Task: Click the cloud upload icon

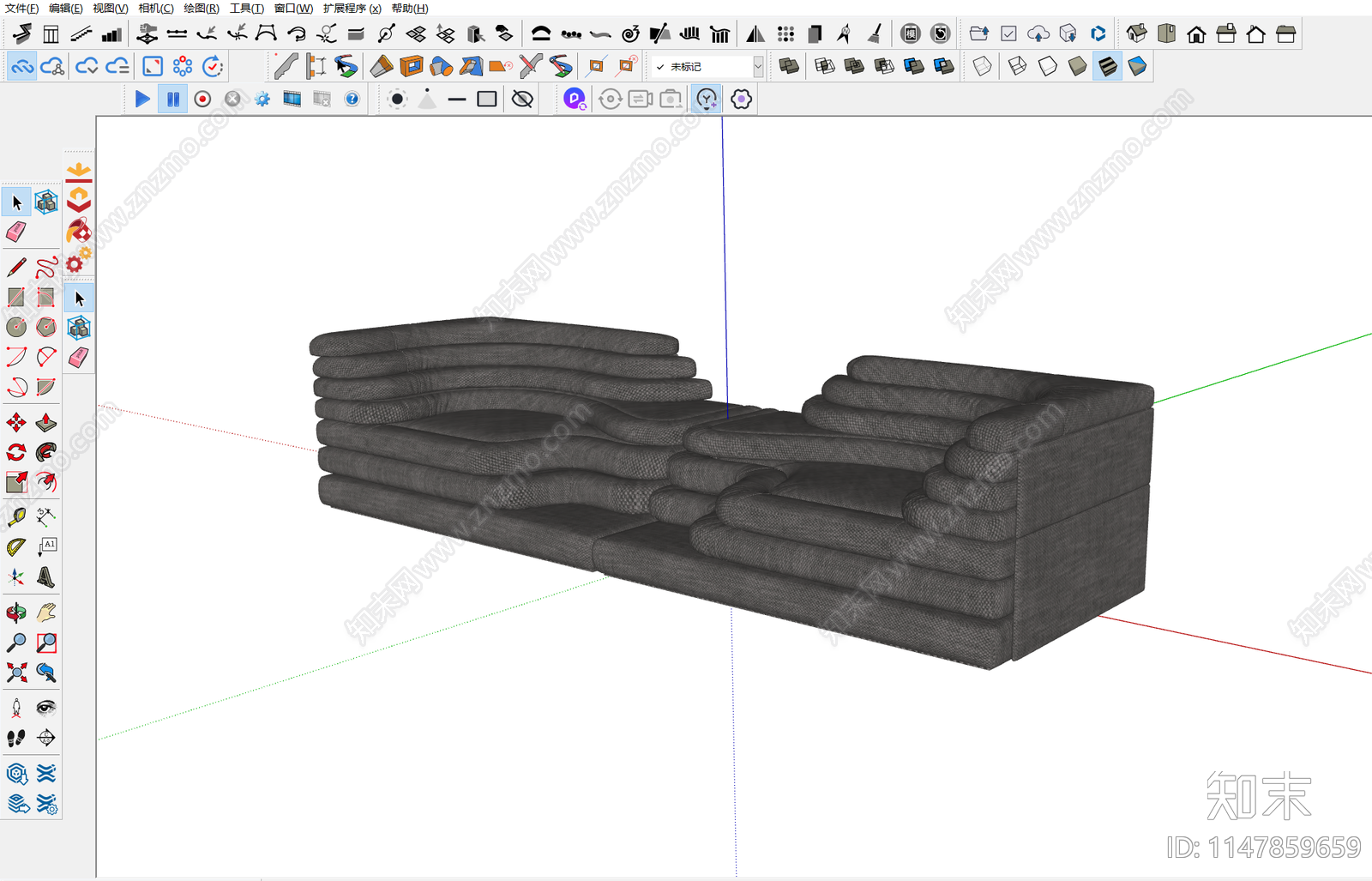Action: pyautogui.click(x=1038, y=34)
